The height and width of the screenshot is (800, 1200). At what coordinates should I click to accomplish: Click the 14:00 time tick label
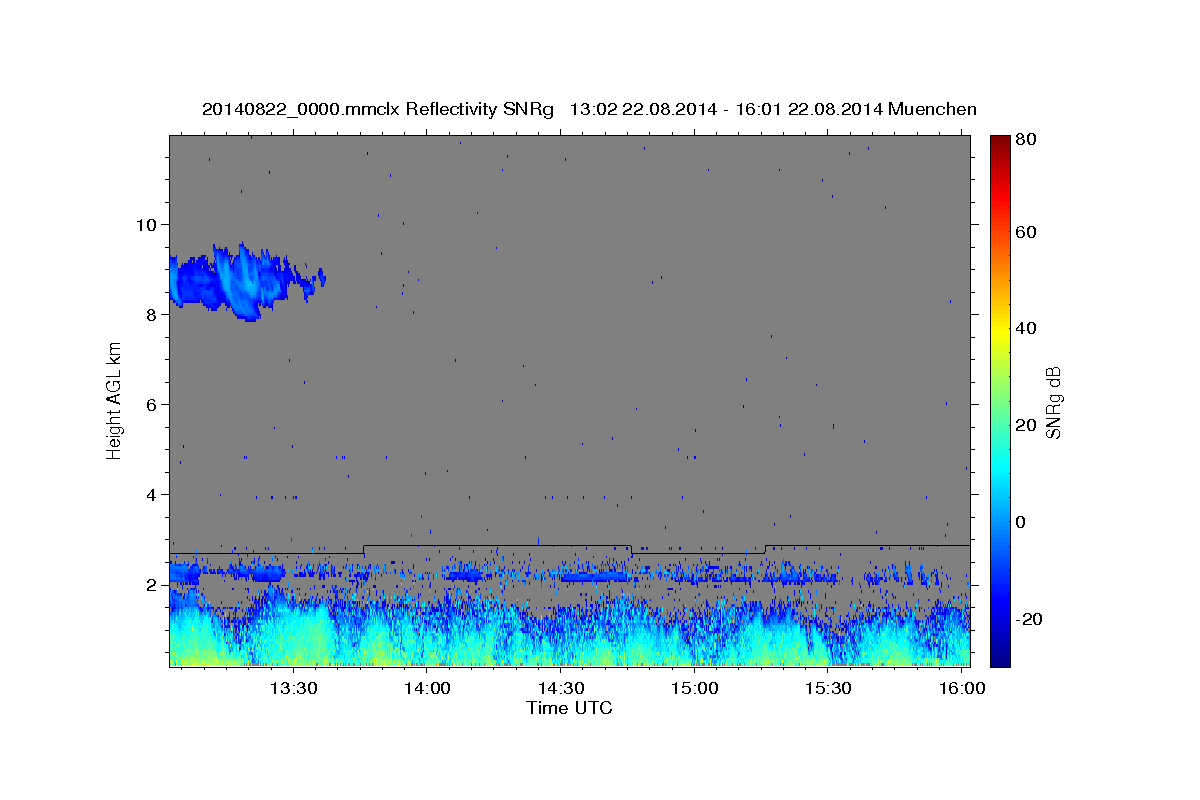[x=427, y=688]
